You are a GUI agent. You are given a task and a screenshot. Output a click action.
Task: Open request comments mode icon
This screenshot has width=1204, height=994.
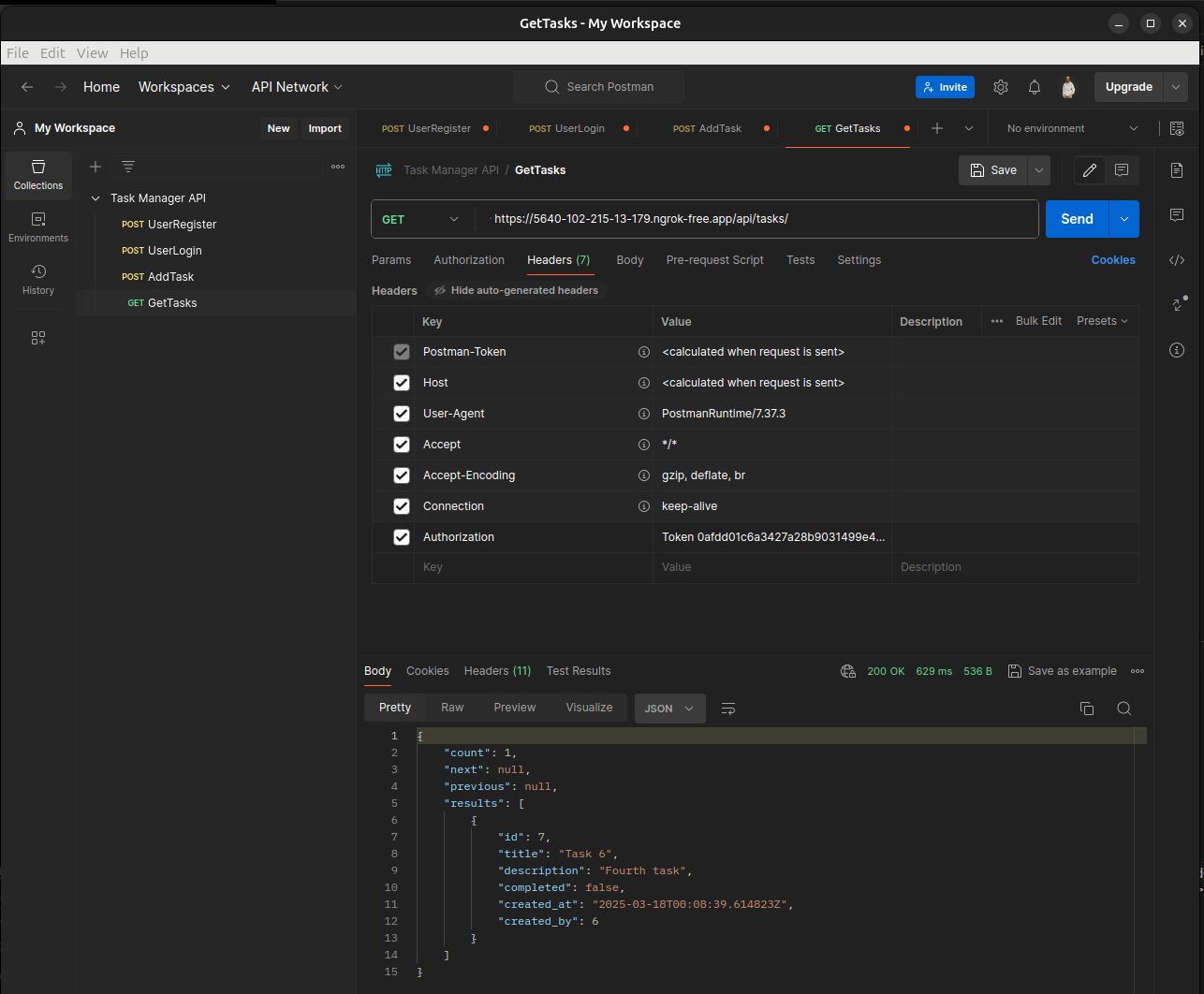[x=1122, y=170]
